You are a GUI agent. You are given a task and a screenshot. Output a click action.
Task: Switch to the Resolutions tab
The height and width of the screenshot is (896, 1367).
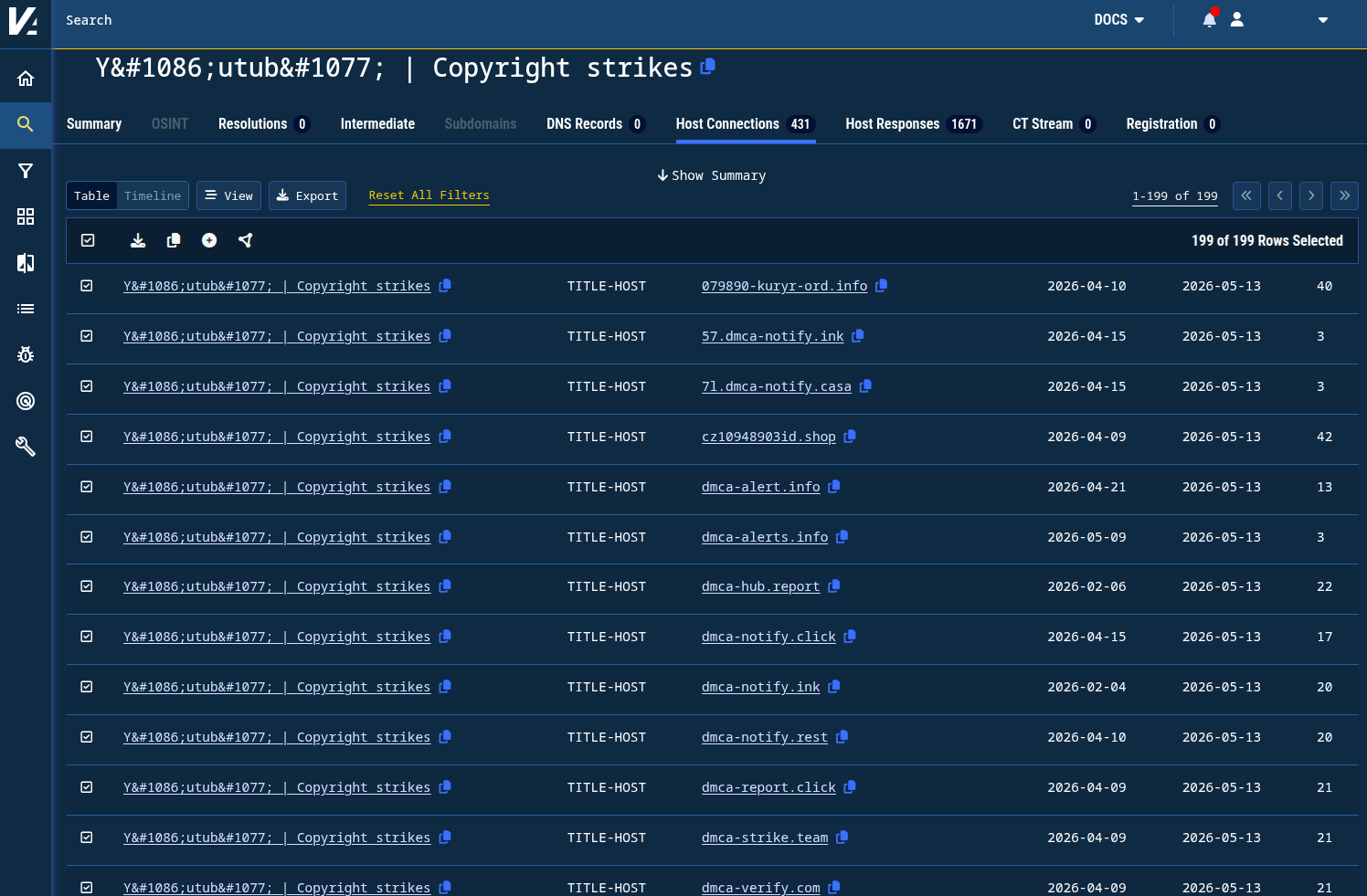click(x=264, y=123)
